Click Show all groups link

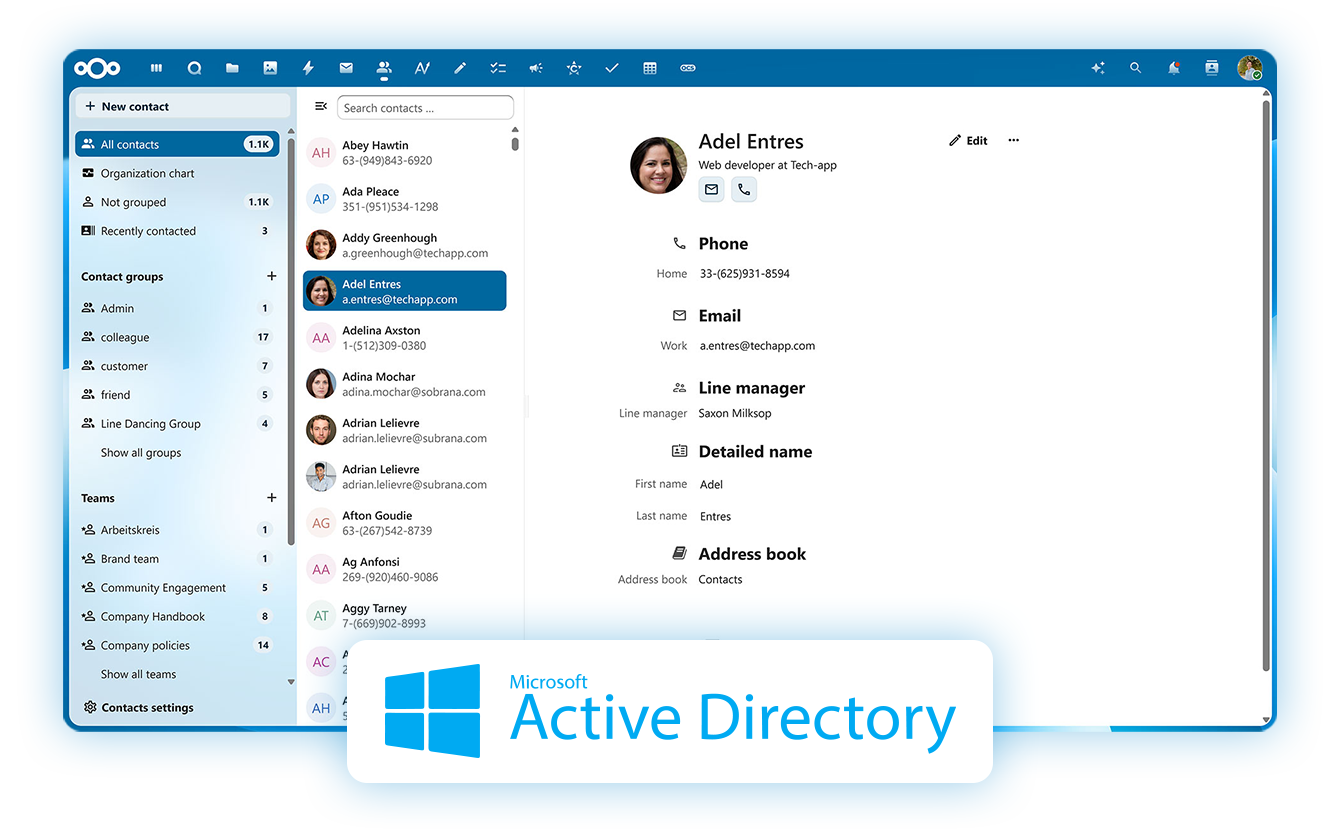pyautogui.click(x=141, y=453)
